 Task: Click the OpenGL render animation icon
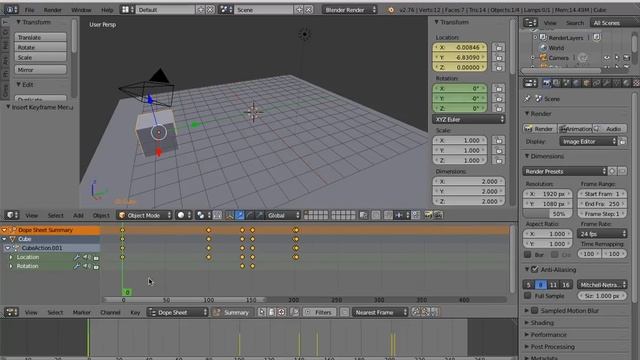tap(438, 215)
